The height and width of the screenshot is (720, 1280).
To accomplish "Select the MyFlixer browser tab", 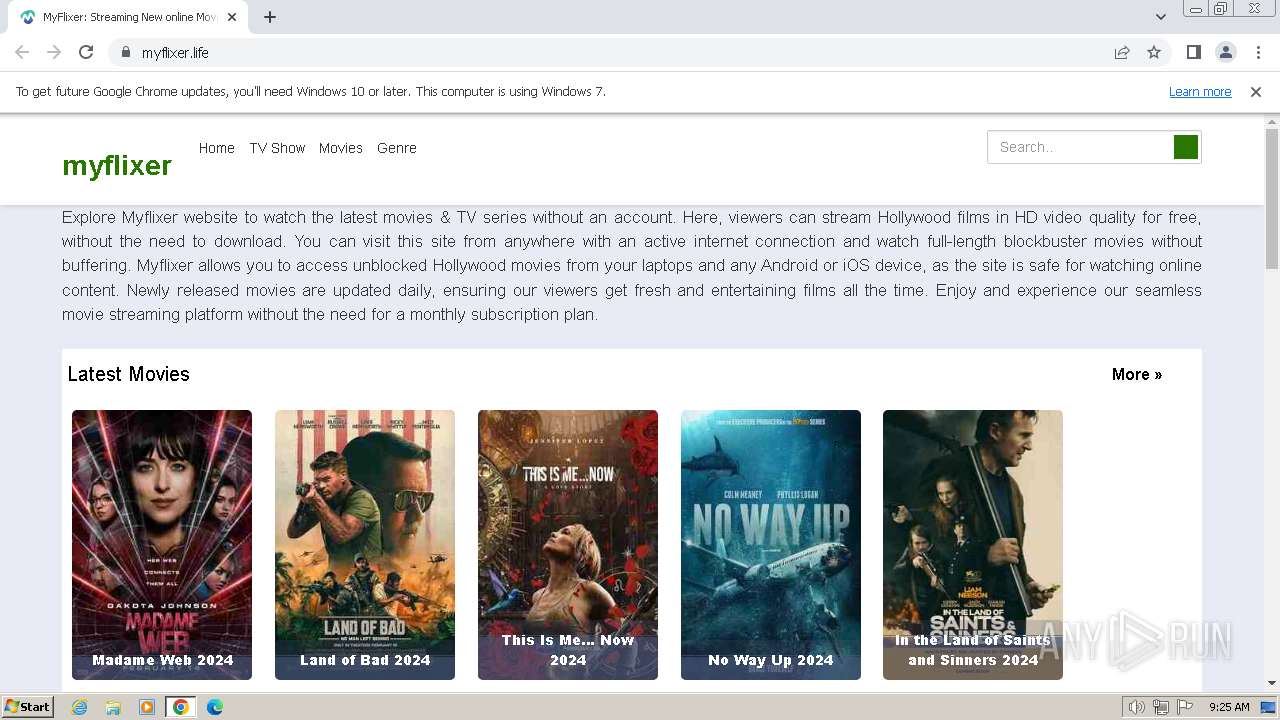I will (x=127, y=17).
